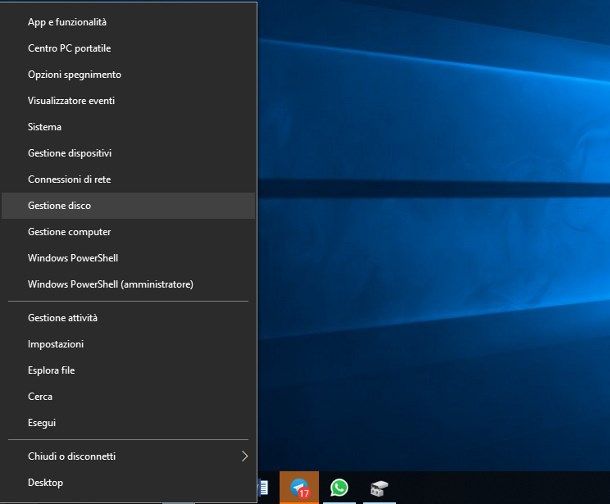This screenshot has height=504, width=610.
Task: Open App e funzionalità
Action: pos(128,22)
